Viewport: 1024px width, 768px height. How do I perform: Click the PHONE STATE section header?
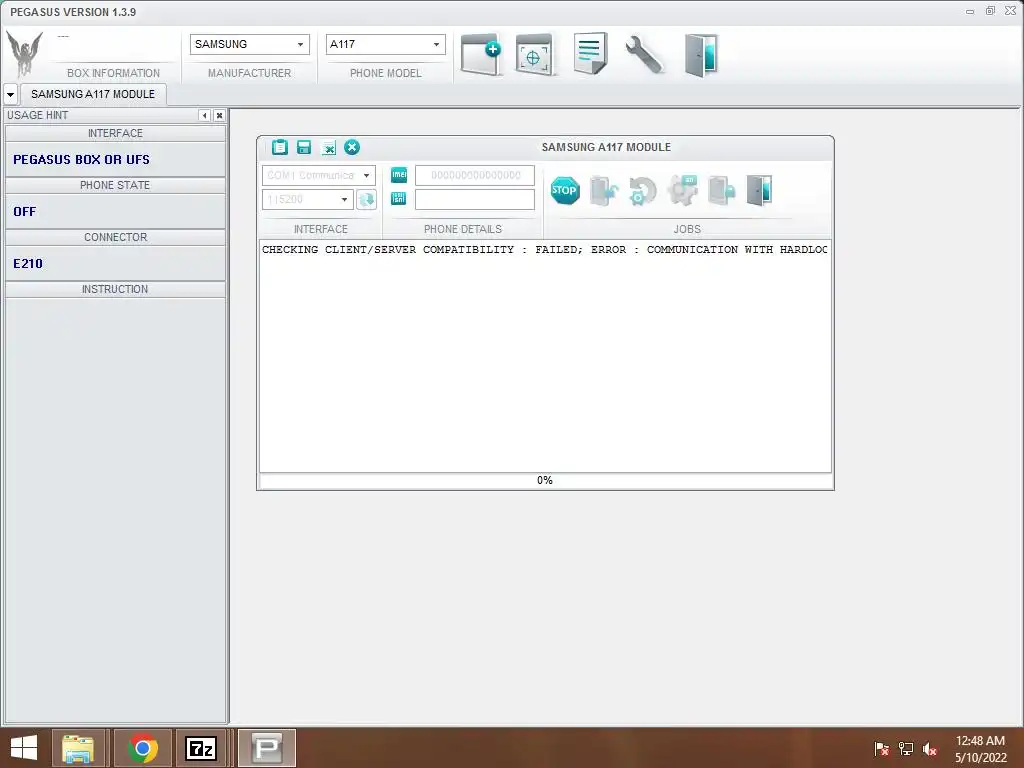coord(115,185)
